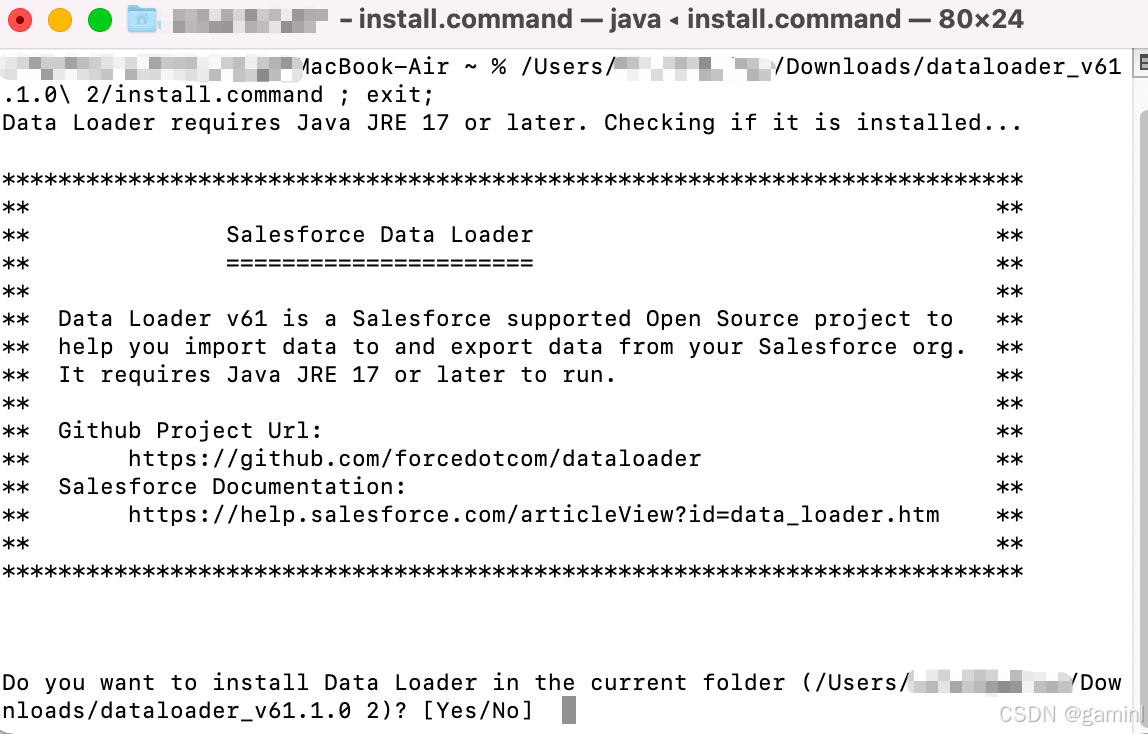Click the top asterisk border row

click(x=512, y=178)
